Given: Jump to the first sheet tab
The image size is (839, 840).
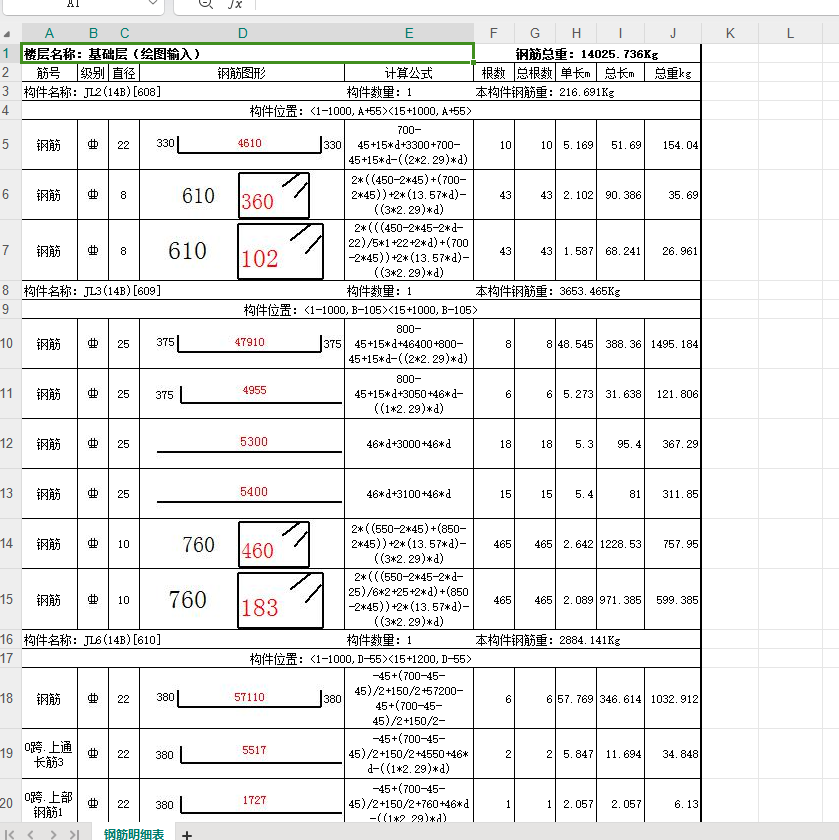Looking at the screenshot, I should 10,834.
